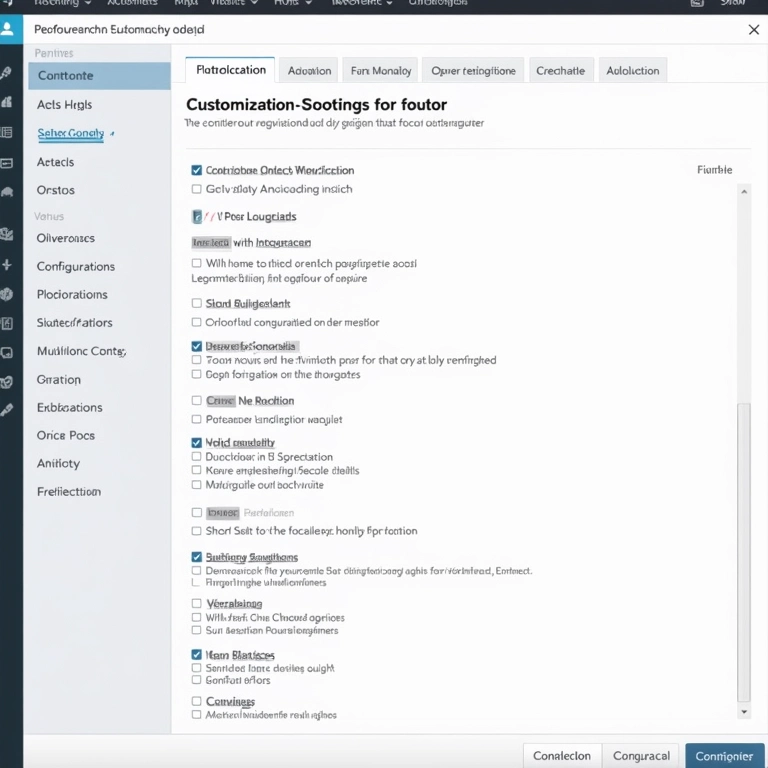Select Plociorations in the sidebar

pos(72,294)
